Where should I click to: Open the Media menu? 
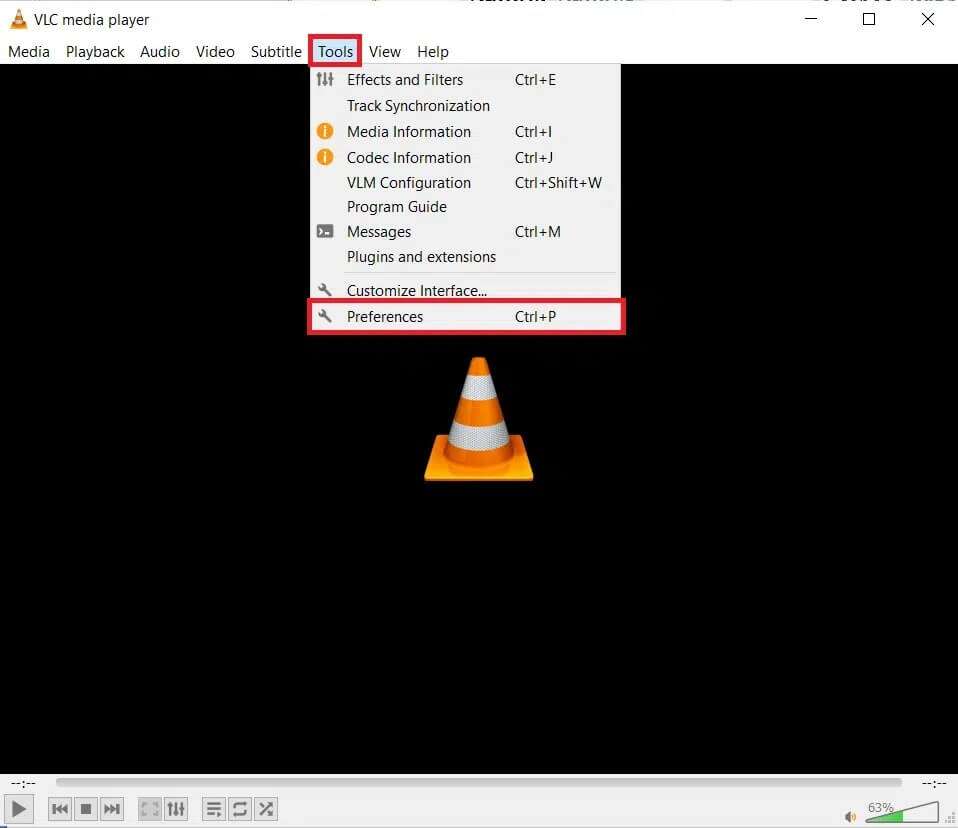(x=29, y=52)
